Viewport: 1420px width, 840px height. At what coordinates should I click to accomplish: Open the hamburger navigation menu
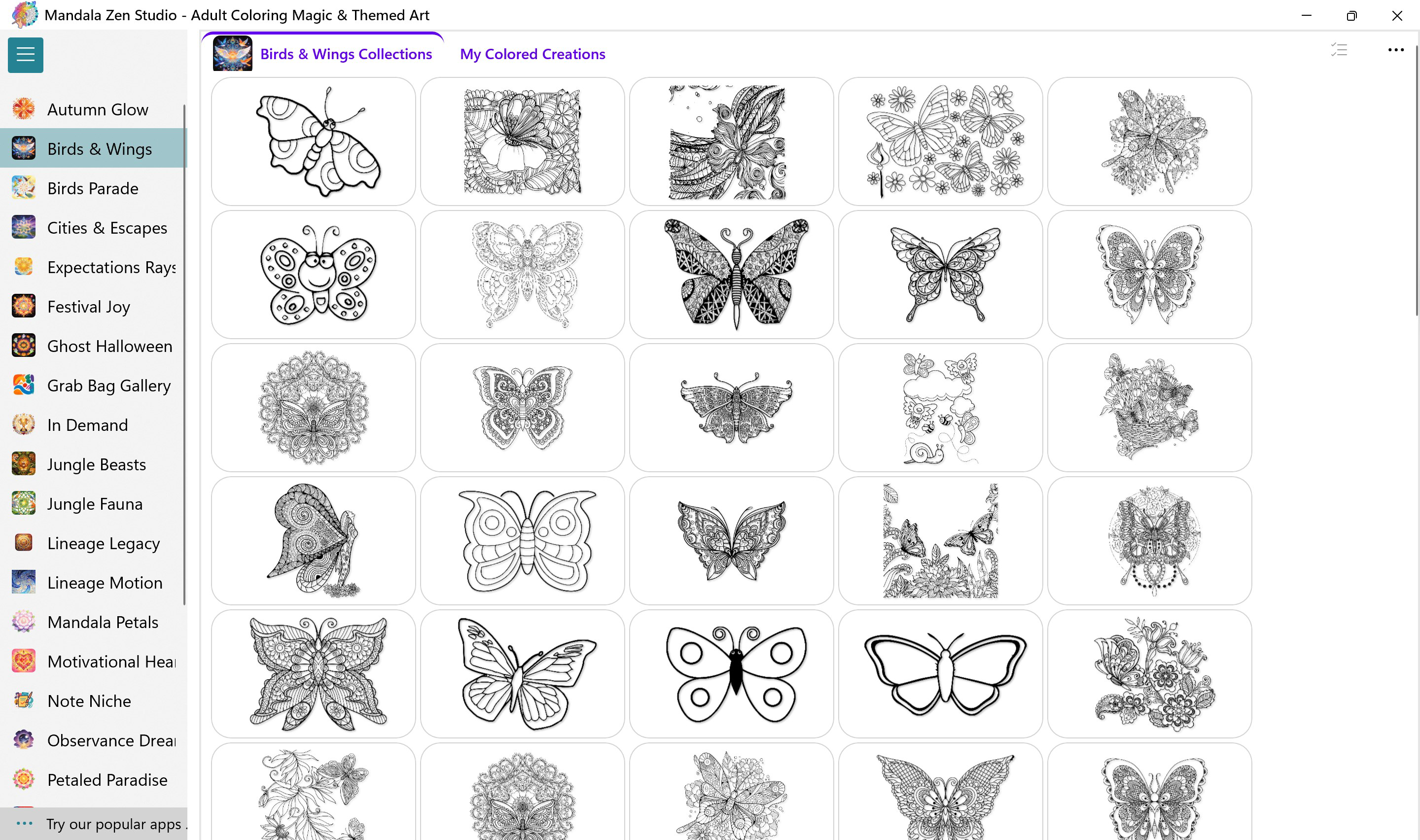click(25, 54)
